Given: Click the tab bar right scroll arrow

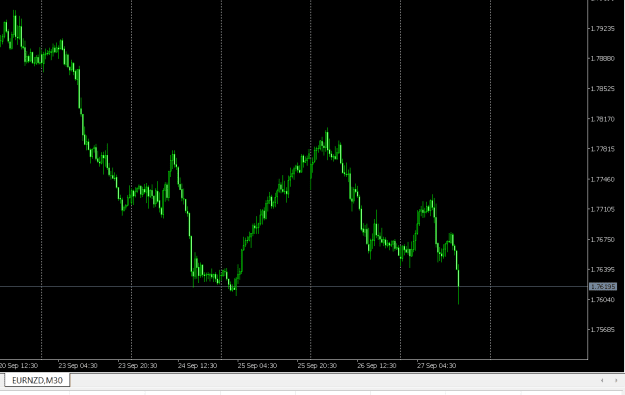Looking at the screenshot, I should tap(616, 381).
